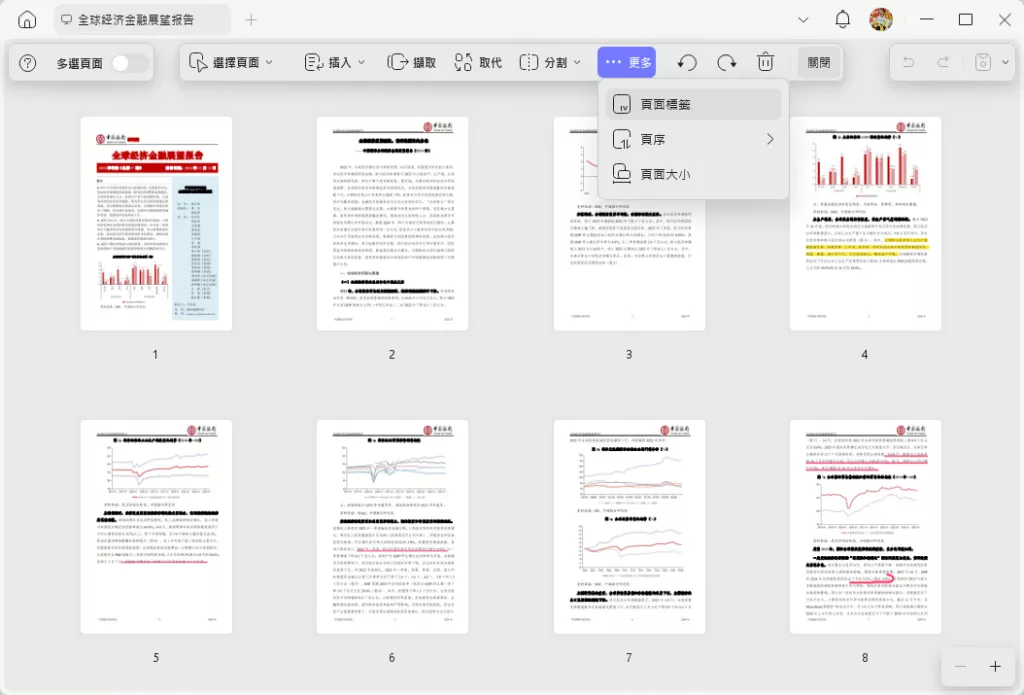Viewport: 1024px width, 695px height.
Task: Click 擷取 extract pages button
Action: point(411,63)
